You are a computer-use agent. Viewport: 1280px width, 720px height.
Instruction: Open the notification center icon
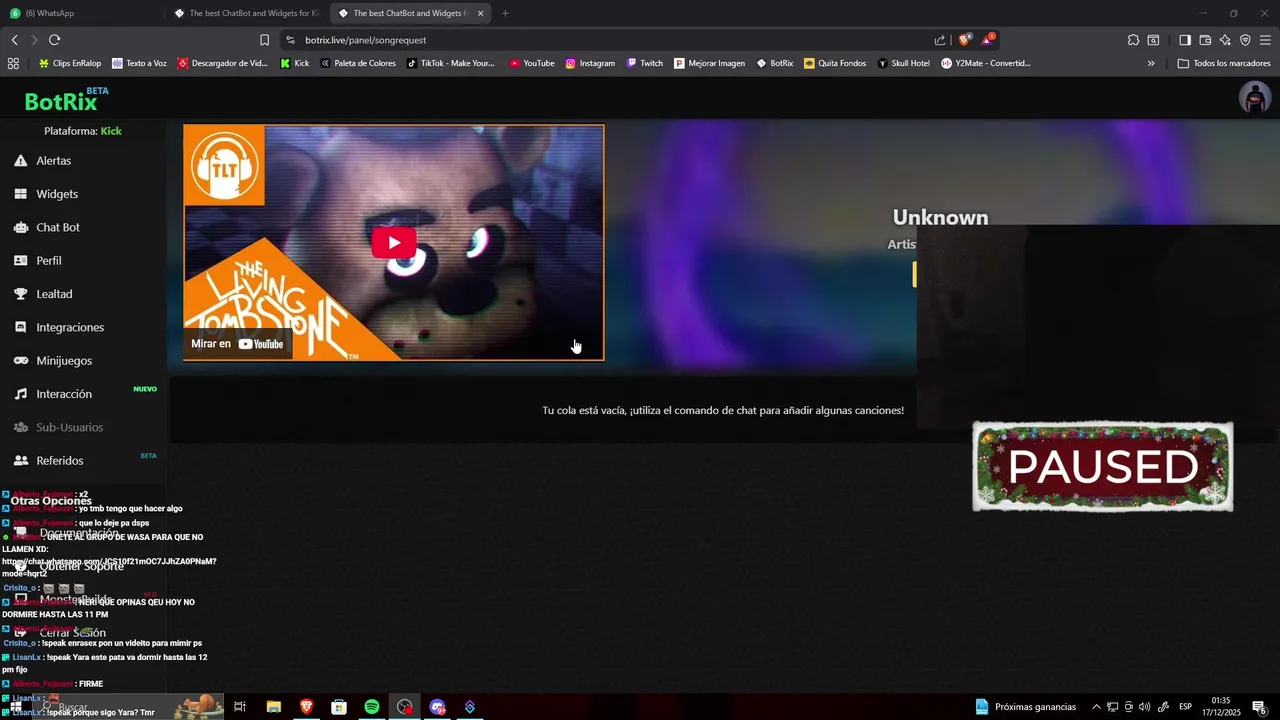coord(1259,707)
